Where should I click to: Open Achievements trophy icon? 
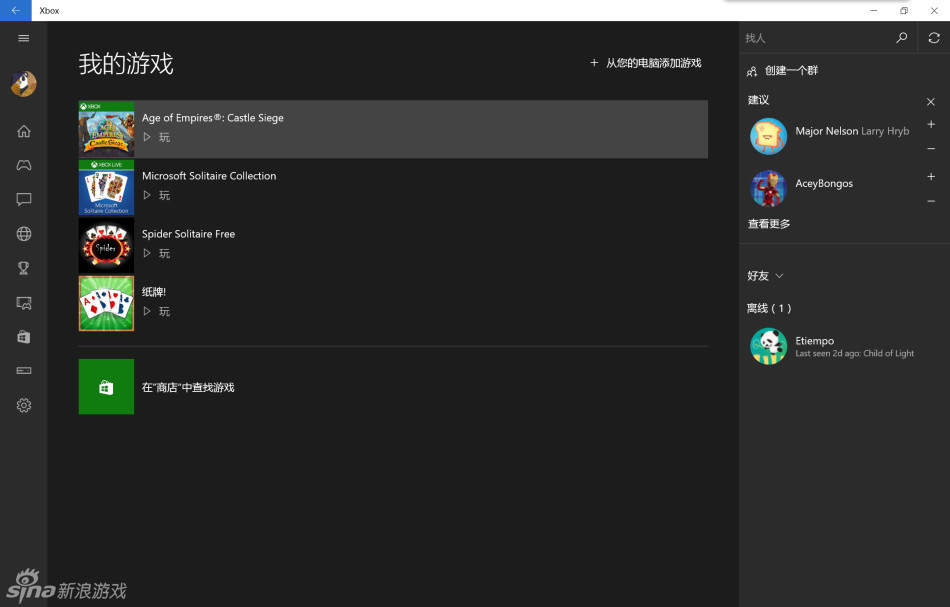point(24,268)
